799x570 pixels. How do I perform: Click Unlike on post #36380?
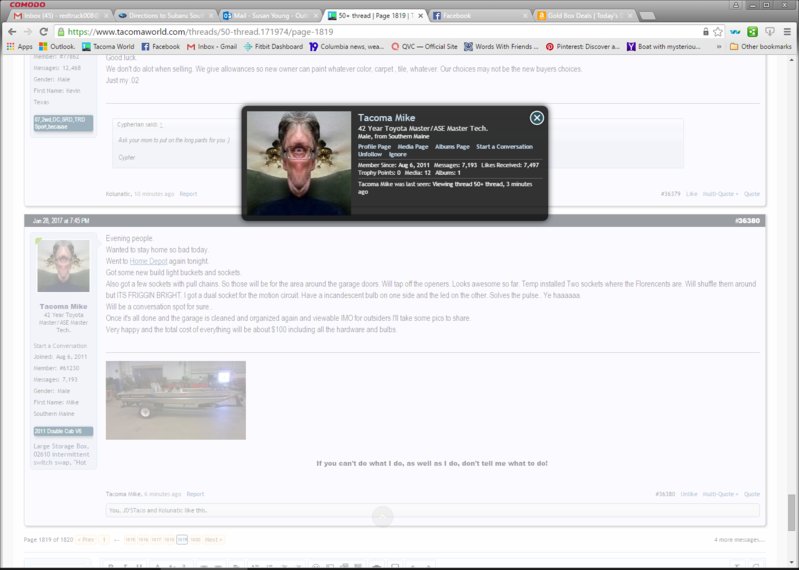pos(688,494)
